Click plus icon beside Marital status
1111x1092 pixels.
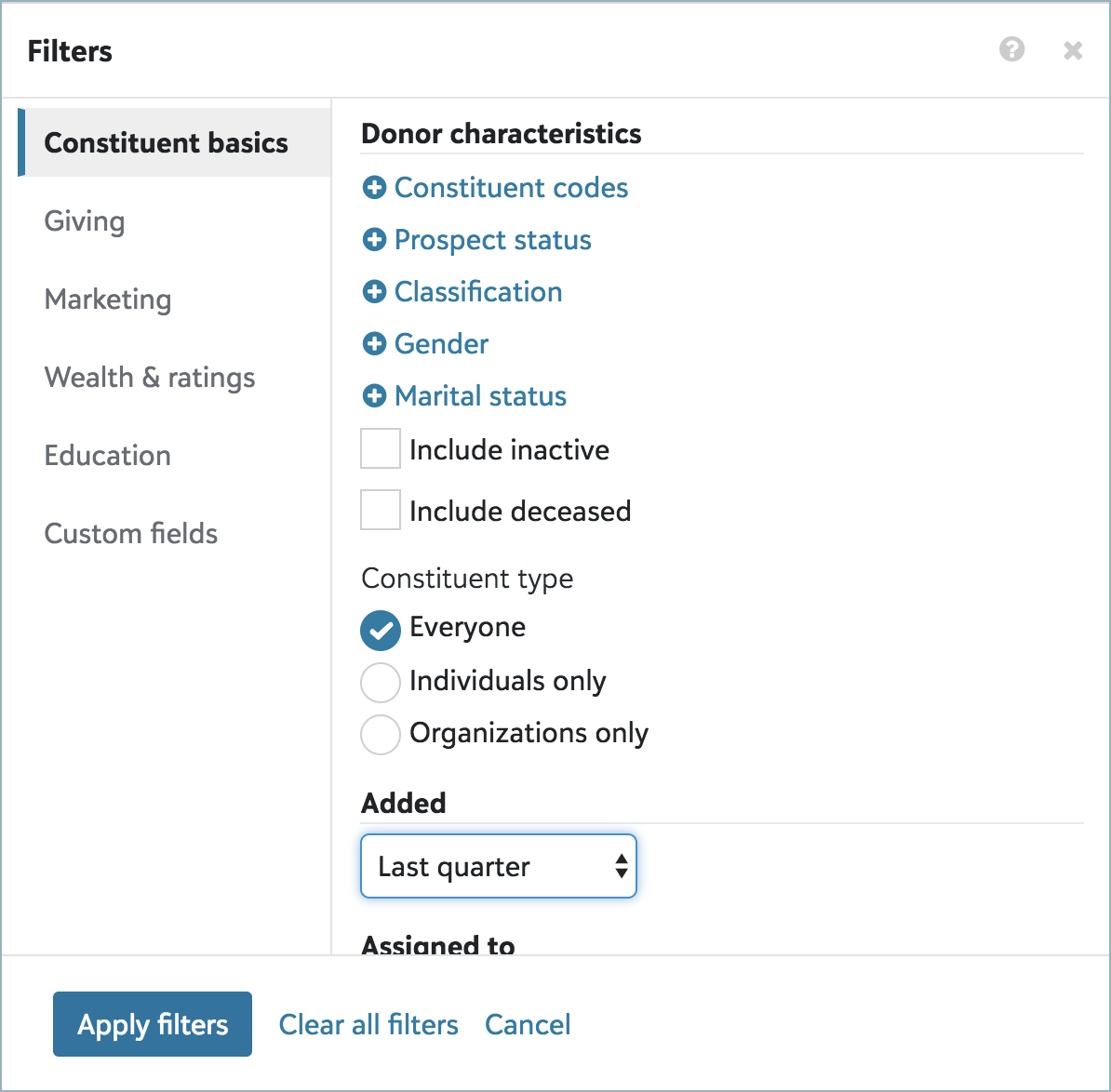(x=374, y=396)
